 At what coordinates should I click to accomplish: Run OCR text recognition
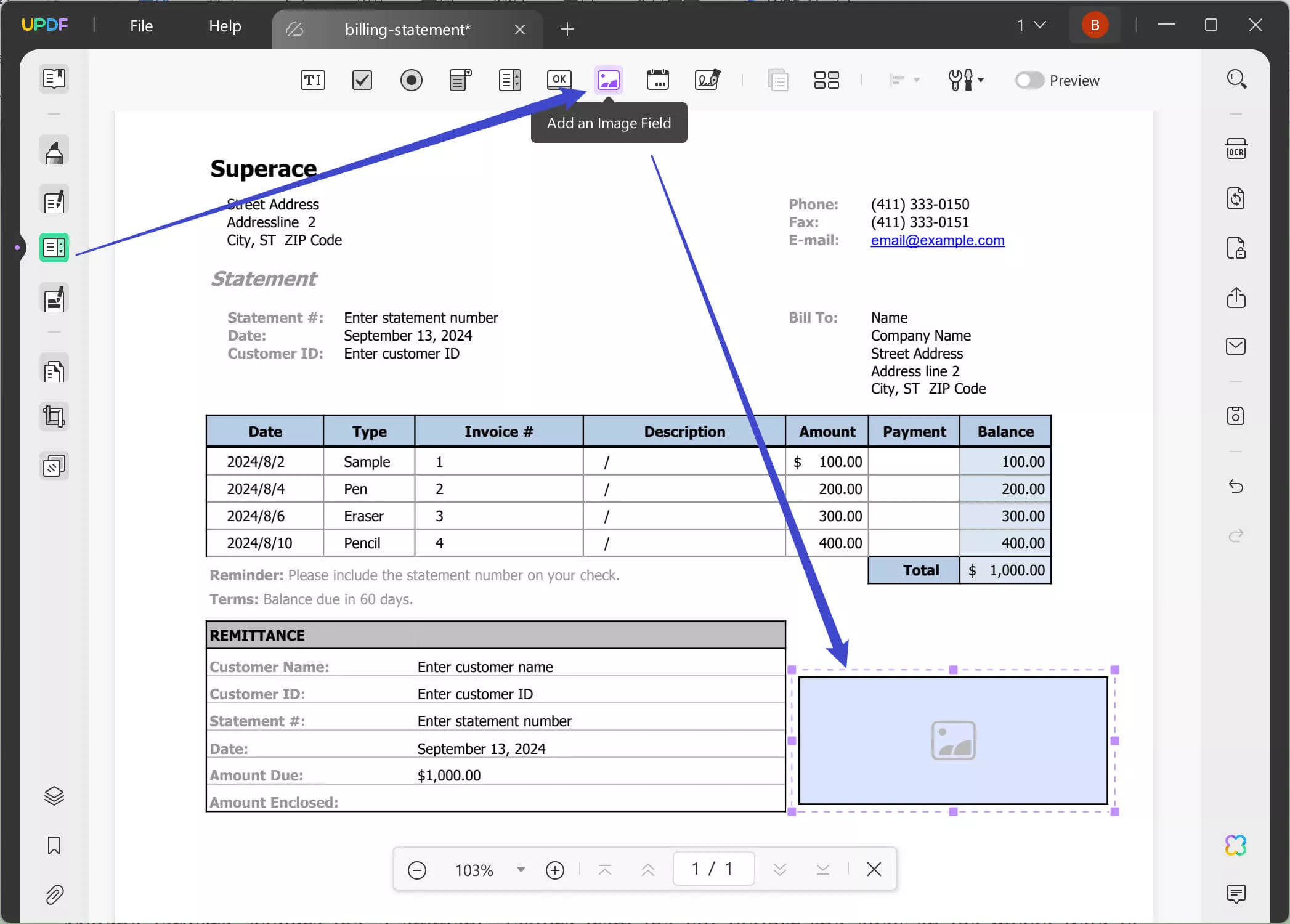pos(1236,149)
